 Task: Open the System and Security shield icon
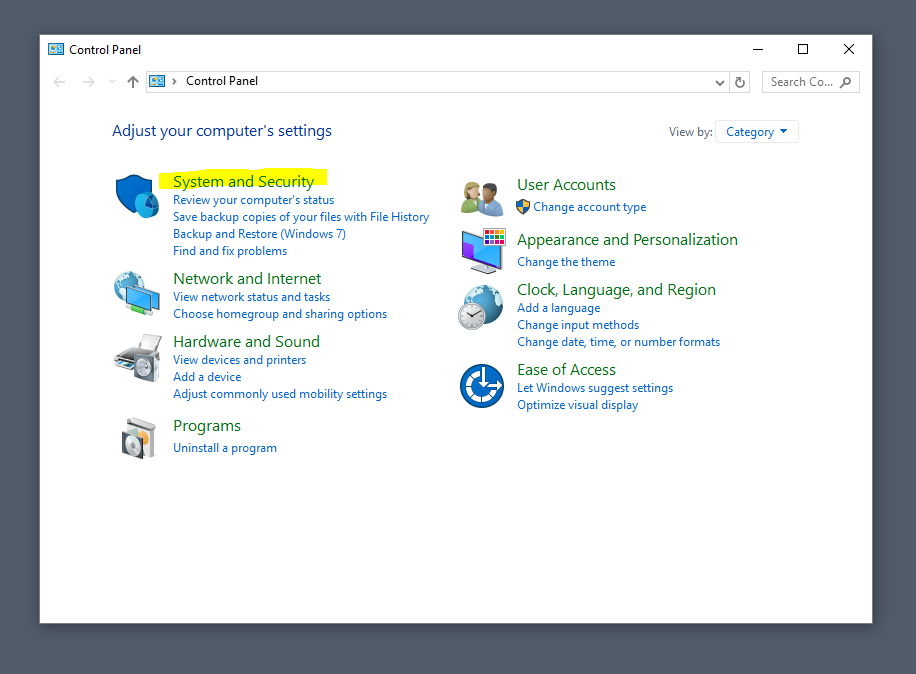coord(137,196)
